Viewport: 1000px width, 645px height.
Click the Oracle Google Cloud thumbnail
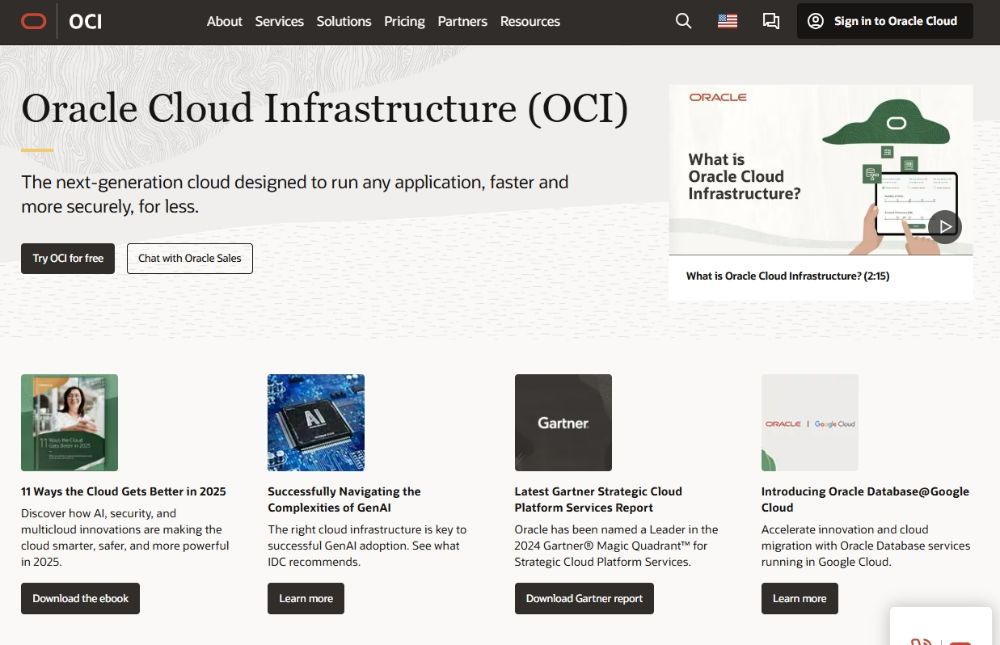pyautogui.click(x=809, y=422)
